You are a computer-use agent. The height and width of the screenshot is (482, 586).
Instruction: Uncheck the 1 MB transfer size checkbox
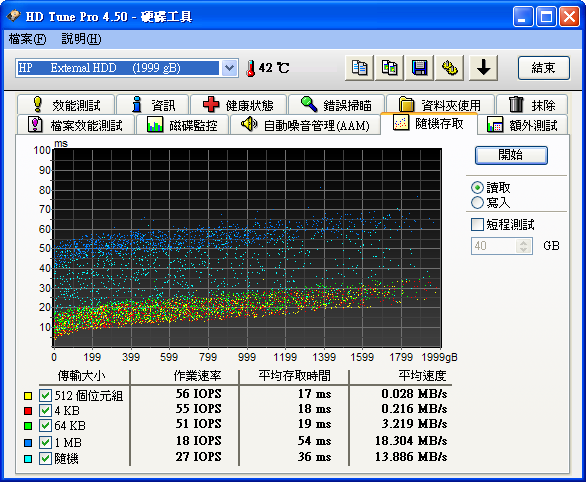coord(45,442)
